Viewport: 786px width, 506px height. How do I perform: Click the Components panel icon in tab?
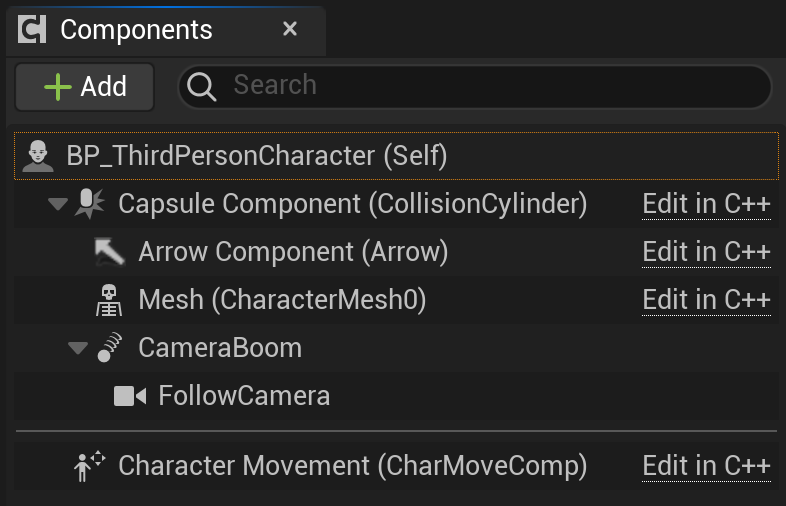32,29
